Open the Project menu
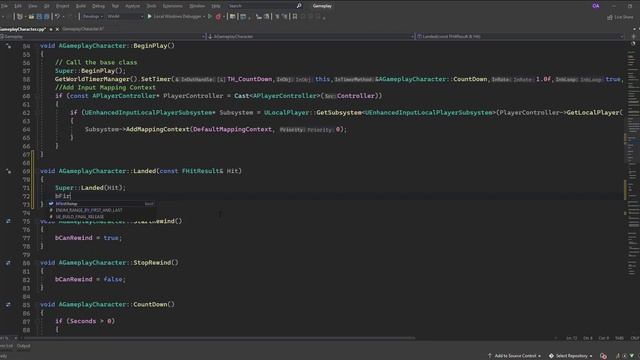Viewport: 640px width, 360px height. pos(62,6)
